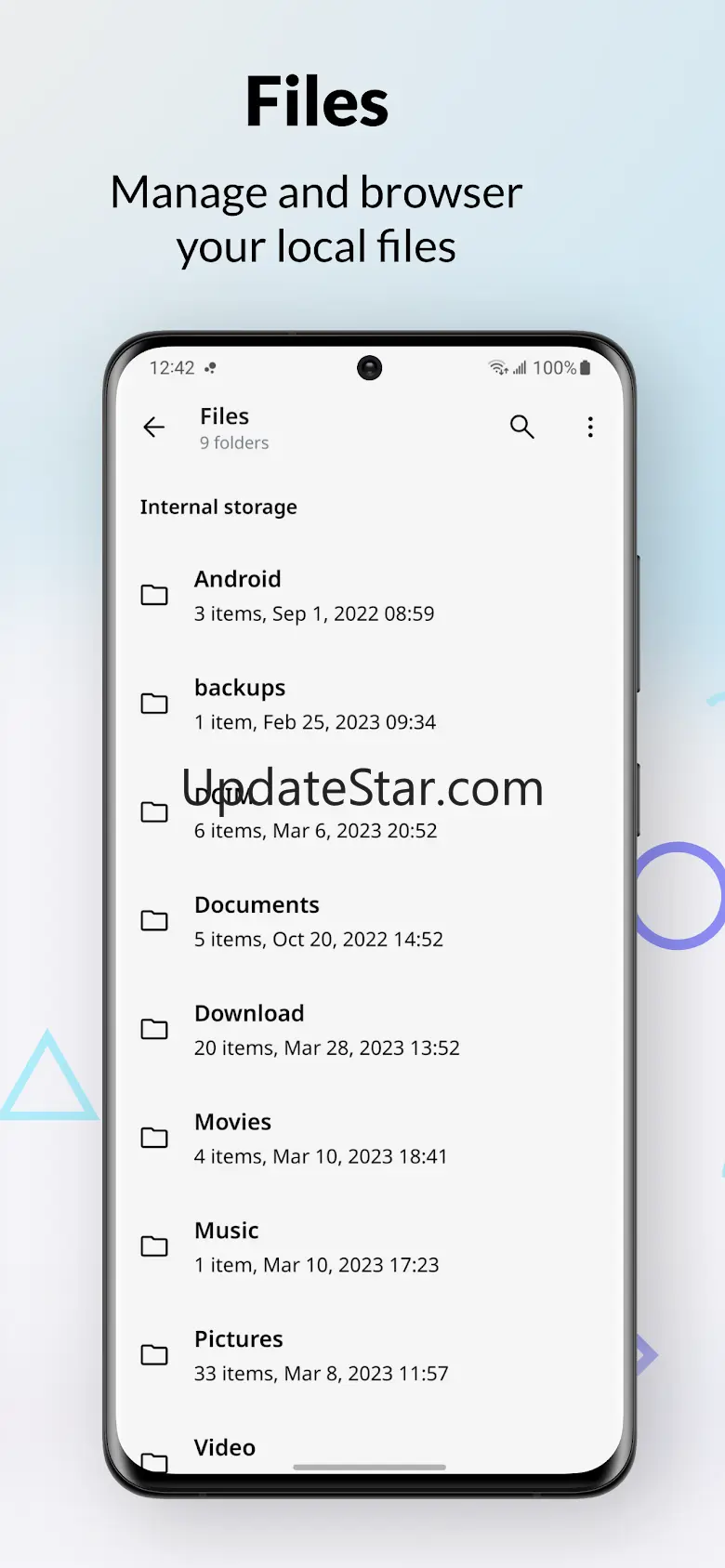Screen dimensions: 725x1568
Task: Tap the Android folder icon
Action: pos(154,595)
